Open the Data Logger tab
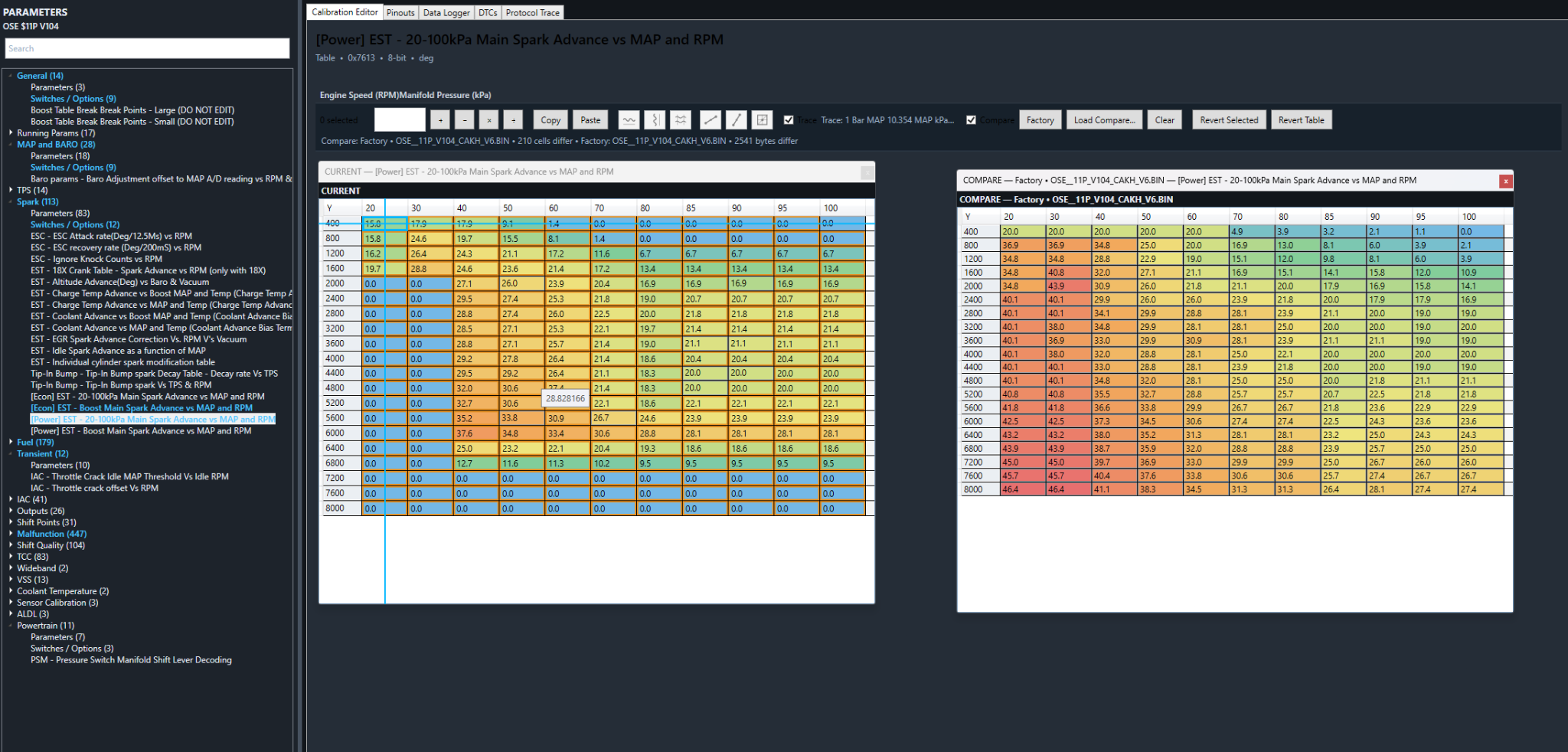 point(446,13)
